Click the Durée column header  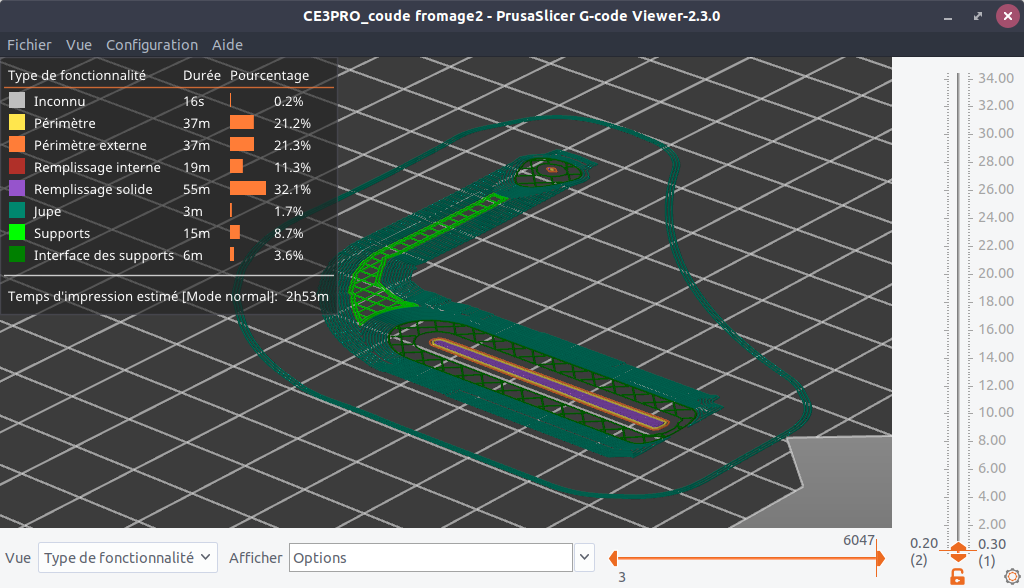point(202,75)
